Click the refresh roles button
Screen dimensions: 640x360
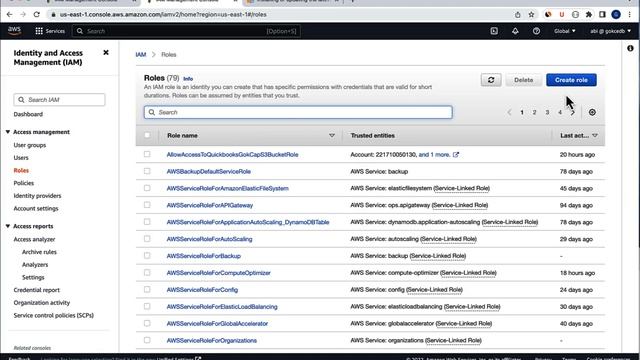[491, 80]
